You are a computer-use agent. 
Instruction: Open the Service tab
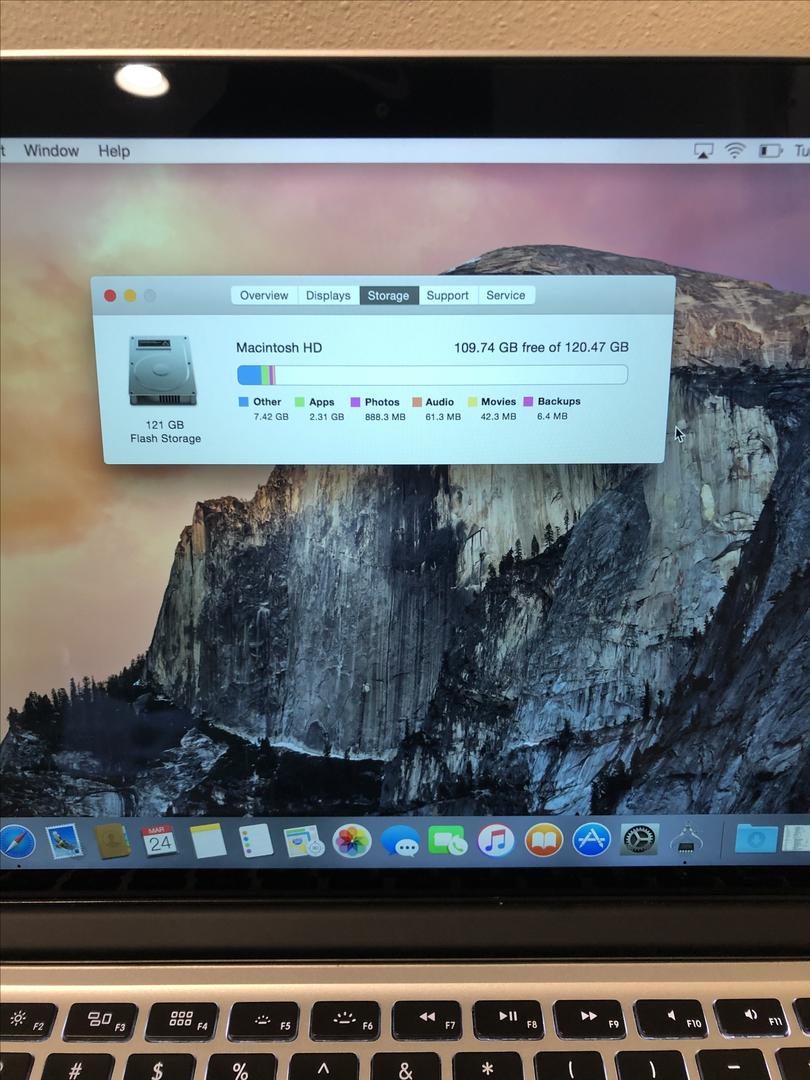(x=506, y=295)
